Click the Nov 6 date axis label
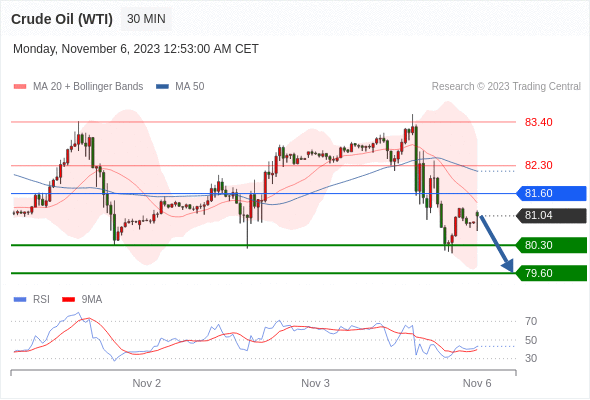The width and height of the screenshot is (590, 400). click(x=477, y=383)
